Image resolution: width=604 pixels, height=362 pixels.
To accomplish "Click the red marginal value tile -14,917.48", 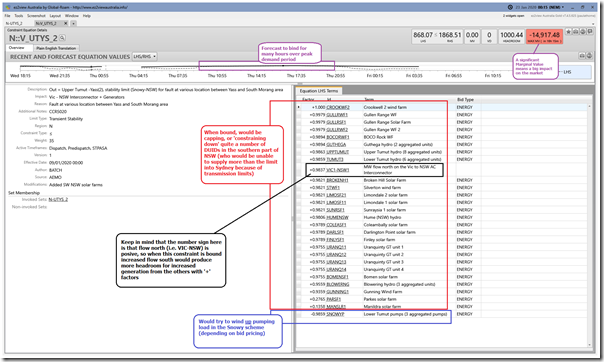I will coord(545,37).
